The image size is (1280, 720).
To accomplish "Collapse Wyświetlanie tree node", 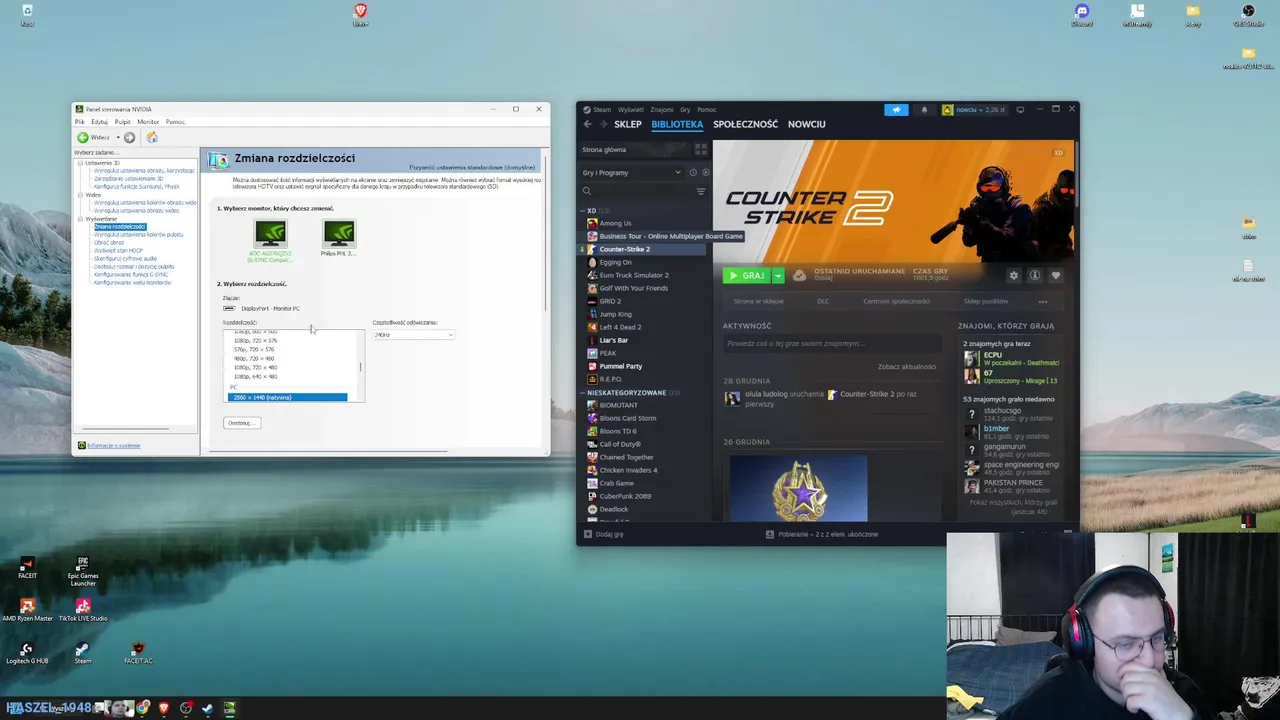I will 80,219.
